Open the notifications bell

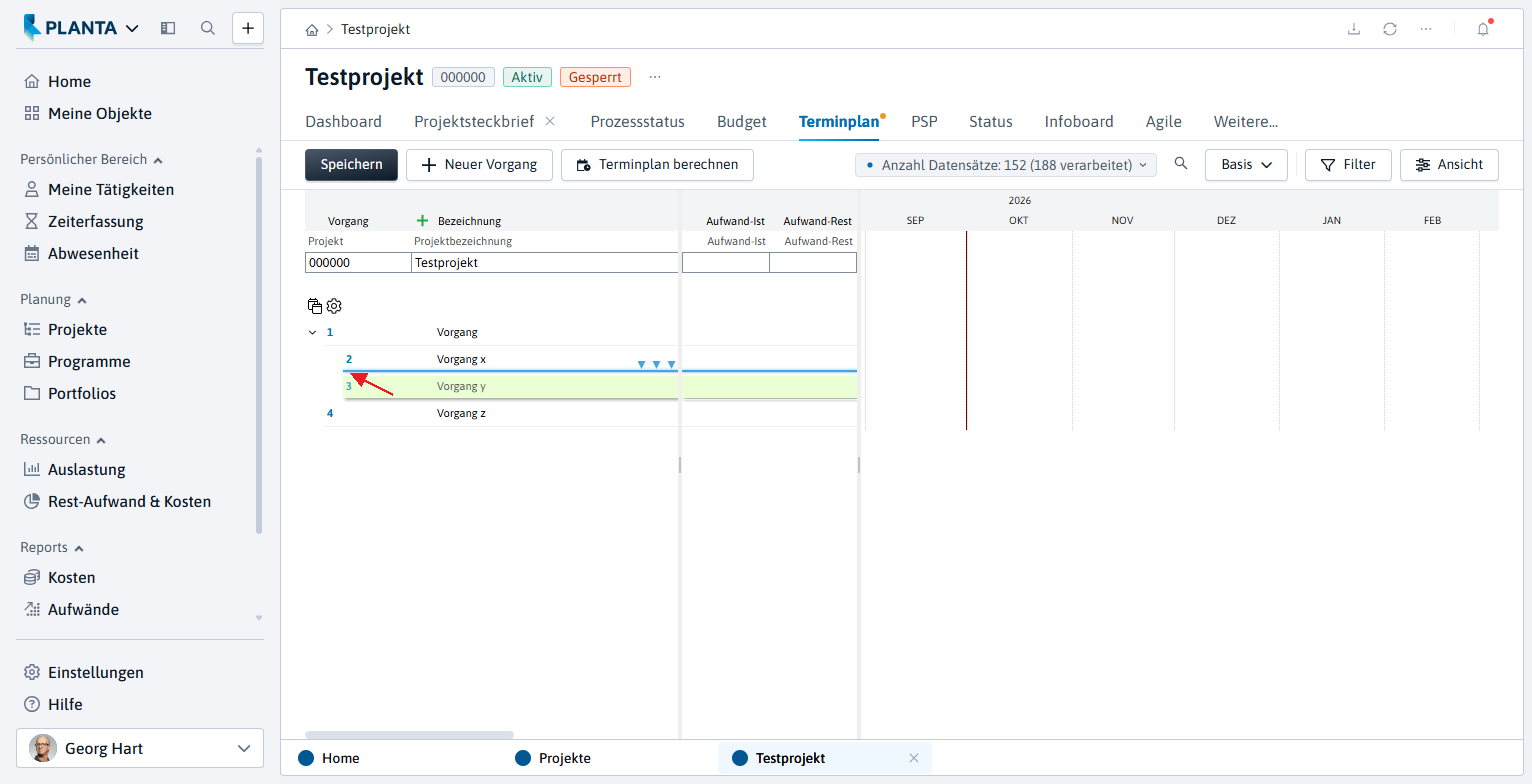[x=1483, y=29]
